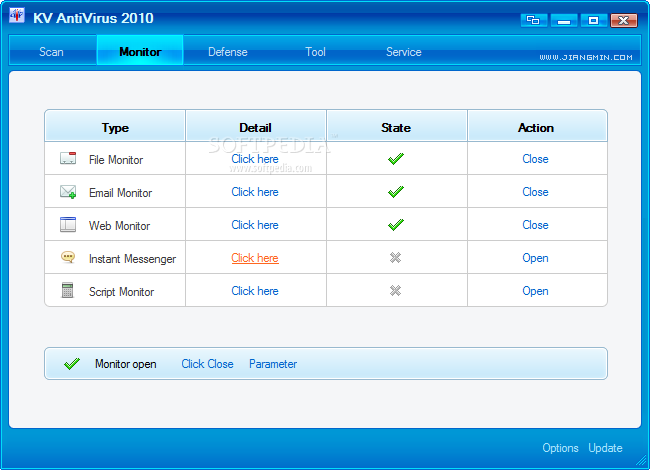
Task: Click the Type column header
Action: click(115, 126)
